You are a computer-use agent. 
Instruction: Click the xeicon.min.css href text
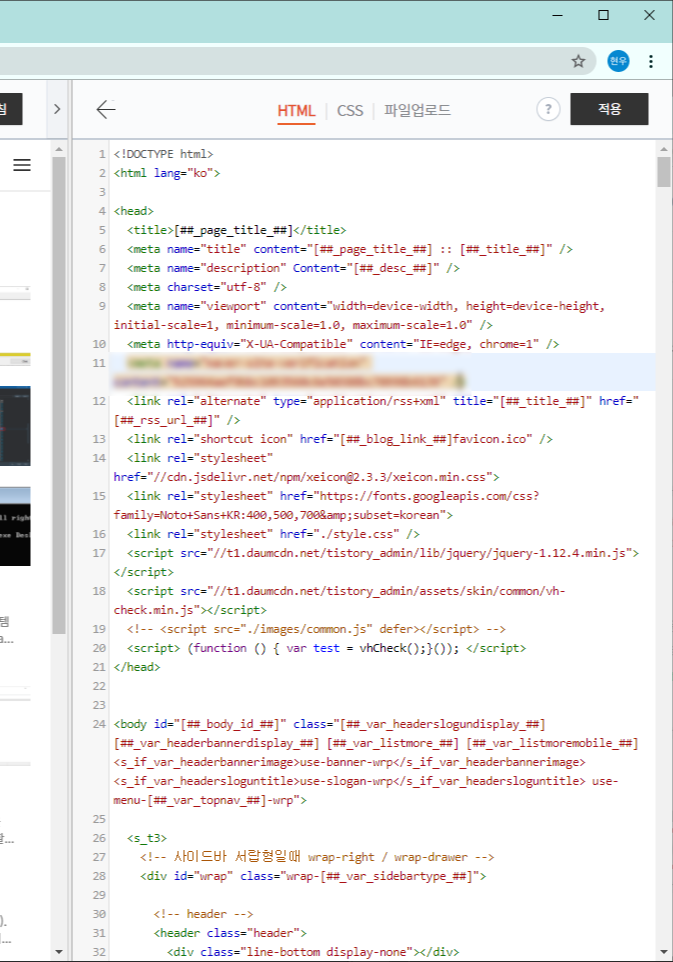(307, 477)
